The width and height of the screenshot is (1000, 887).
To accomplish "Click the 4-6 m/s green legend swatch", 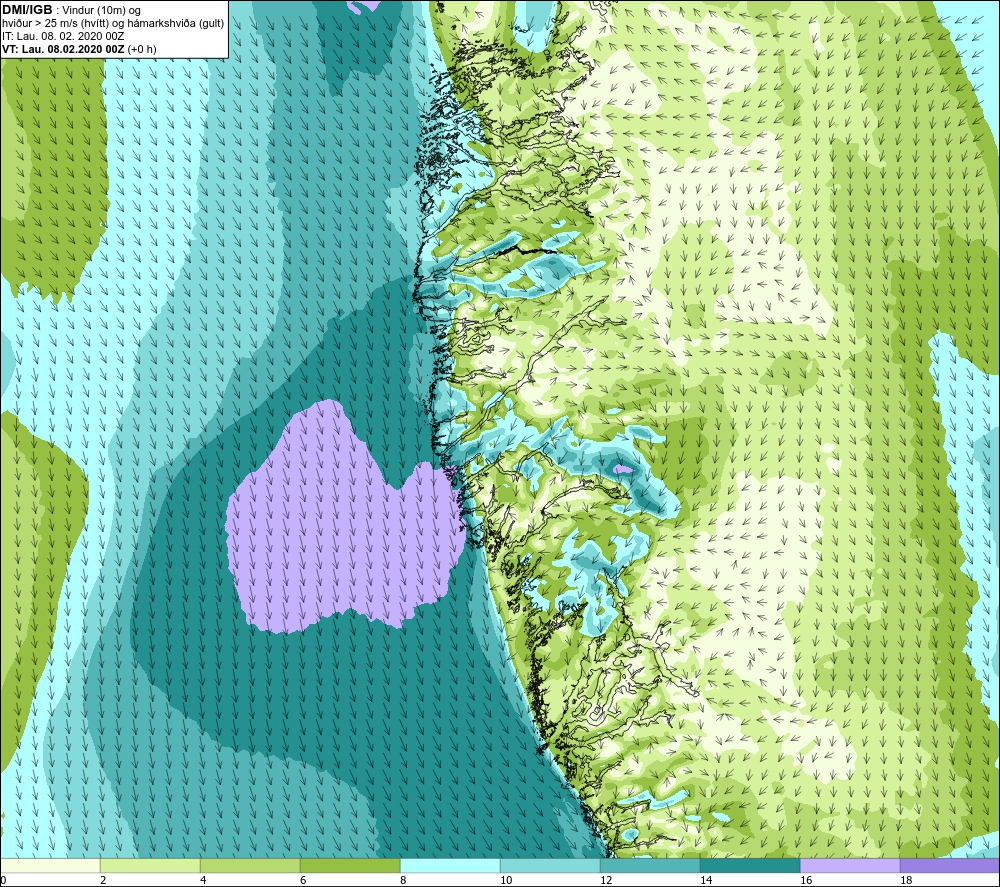I will coord(250,865).
